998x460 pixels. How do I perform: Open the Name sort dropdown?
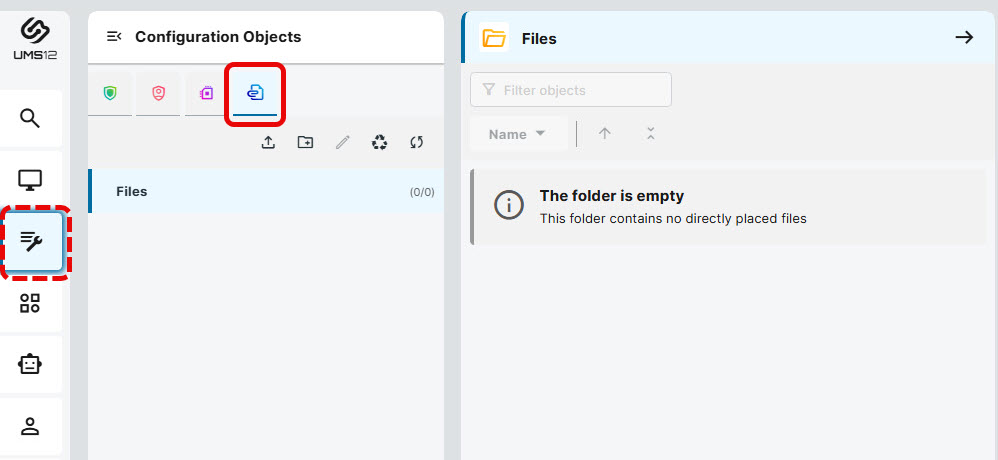518,134
